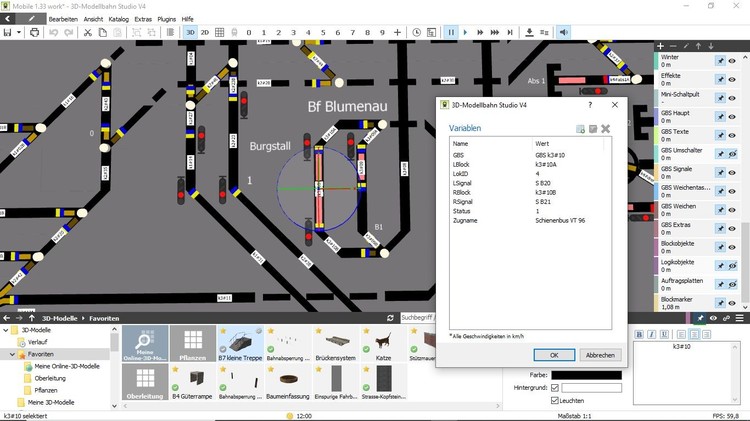
Task: Add a new variable in the dialog
Action: point(580,129)
